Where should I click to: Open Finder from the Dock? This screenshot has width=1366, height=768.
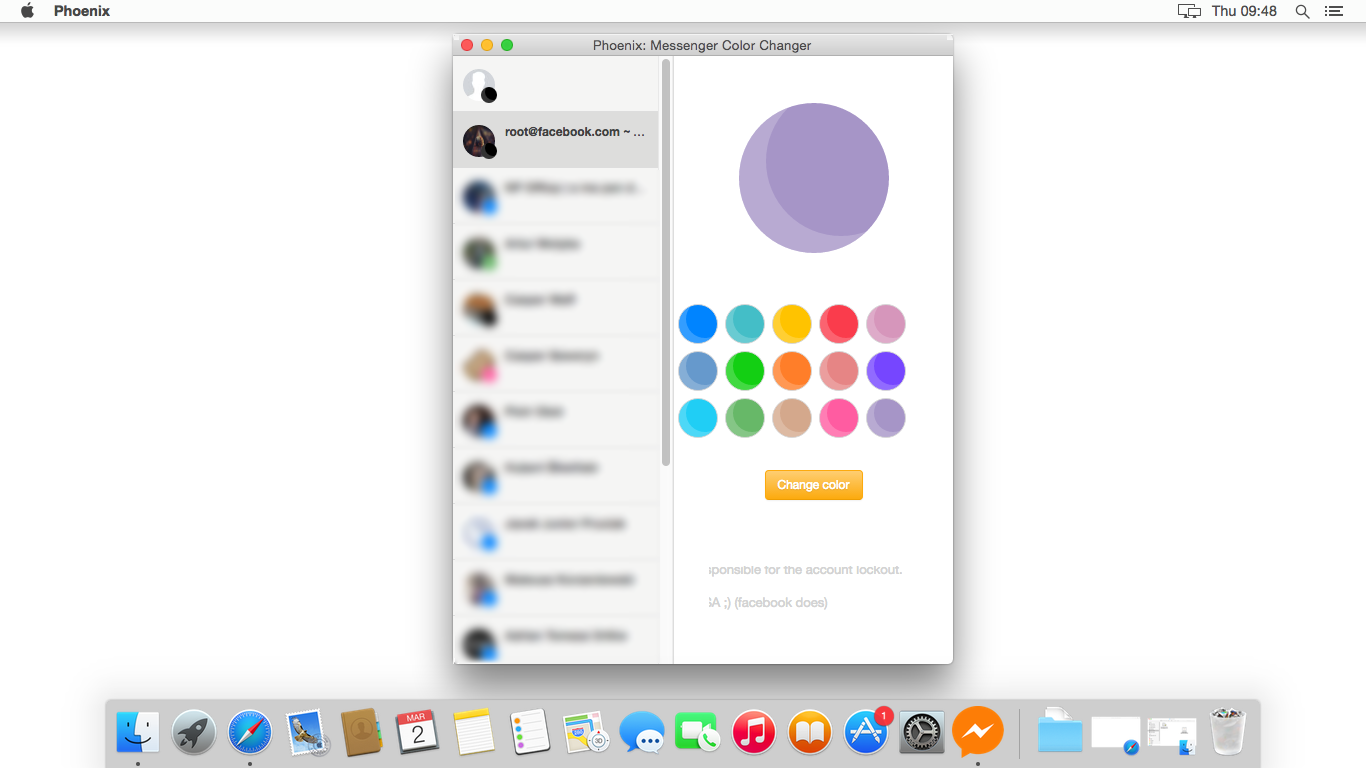[138, 732]
